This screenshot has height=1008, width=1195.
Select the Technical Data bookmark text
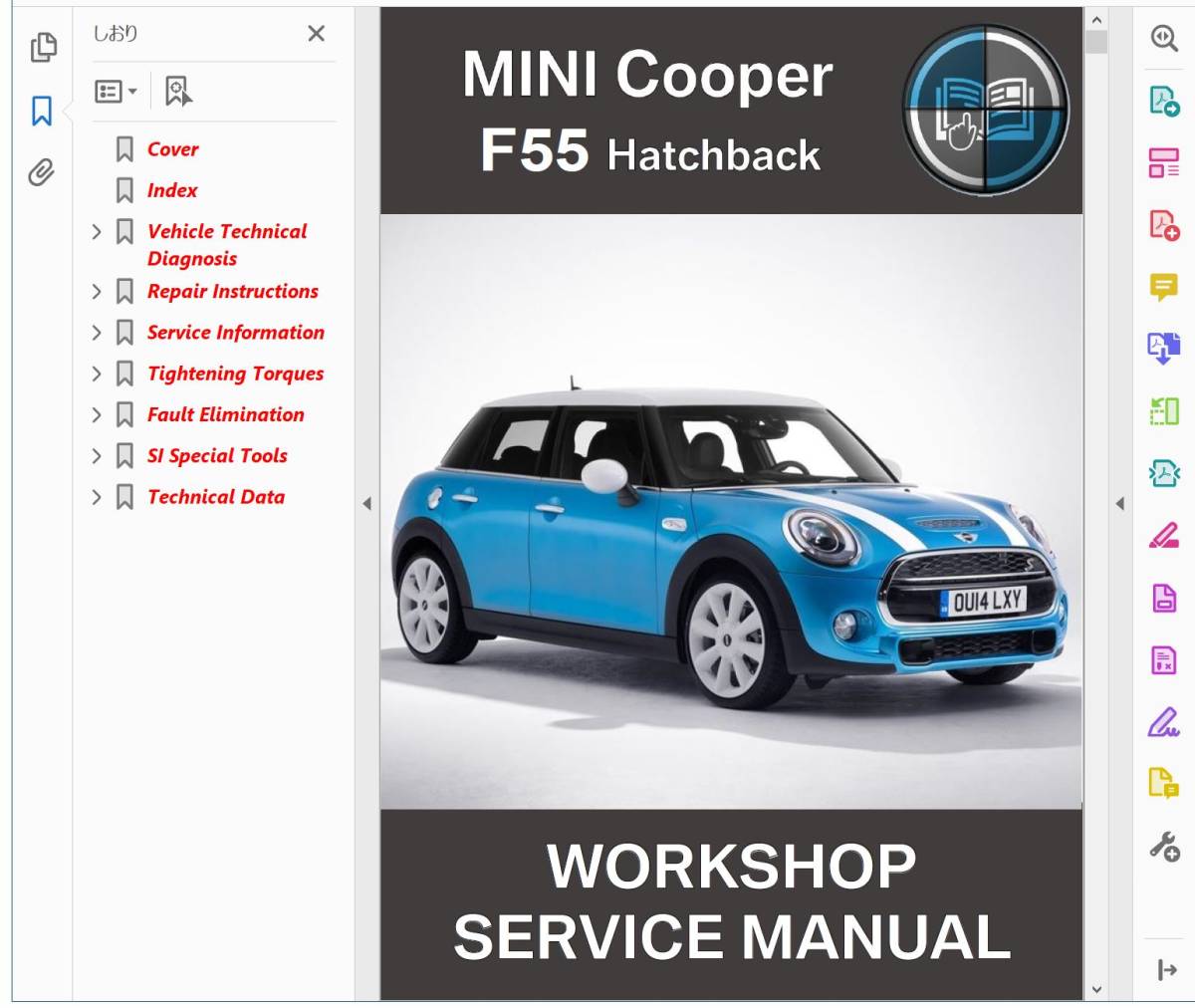216,496
